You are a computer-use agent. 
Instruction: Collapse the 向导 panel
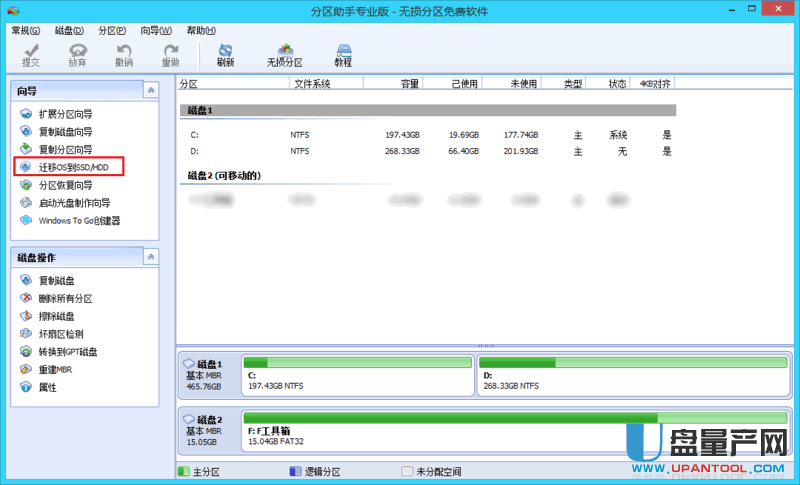coord(150,90)
